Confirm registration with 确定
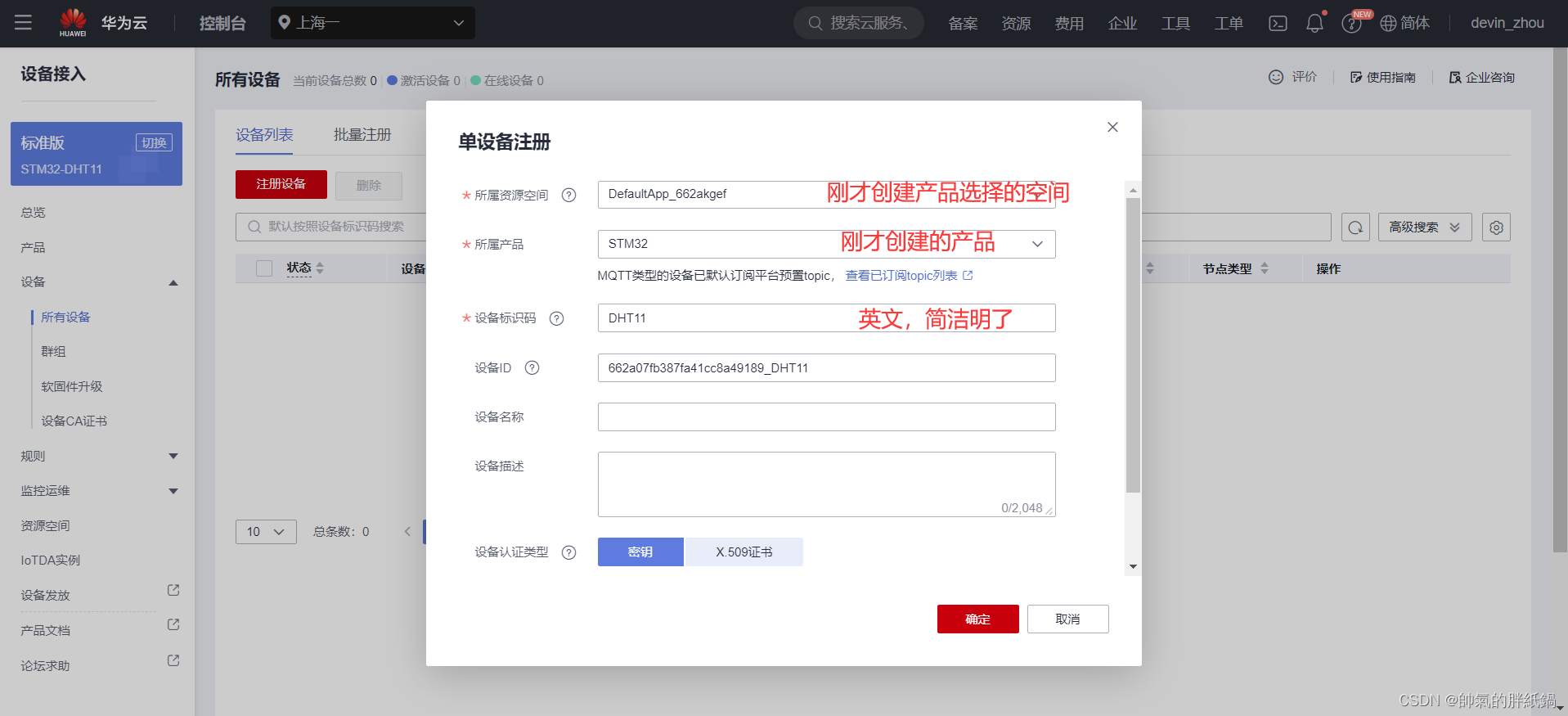 (978, 619)
